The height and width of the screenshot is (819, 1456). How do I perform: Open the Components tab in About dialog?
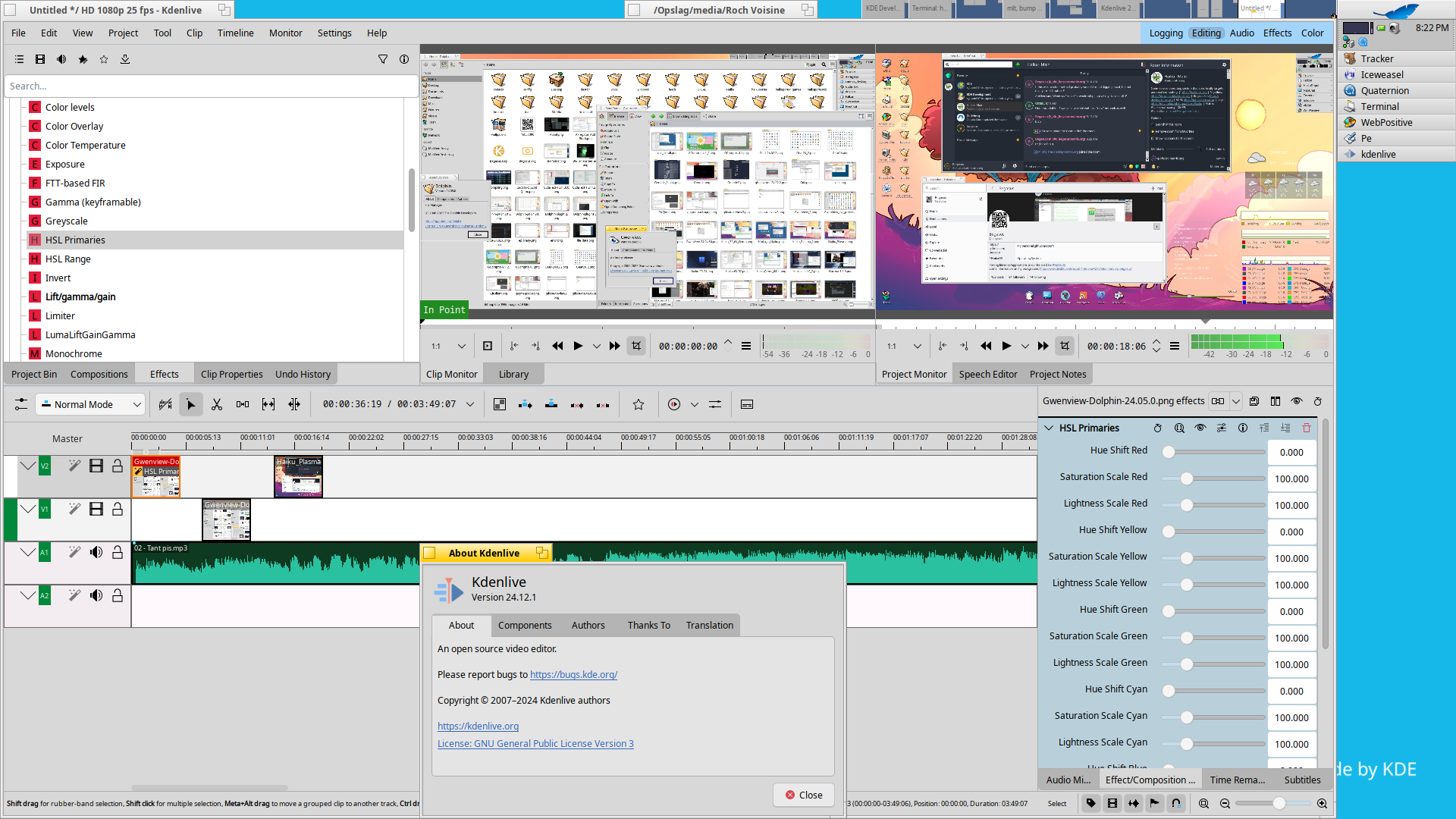click(x=525, y=625)
